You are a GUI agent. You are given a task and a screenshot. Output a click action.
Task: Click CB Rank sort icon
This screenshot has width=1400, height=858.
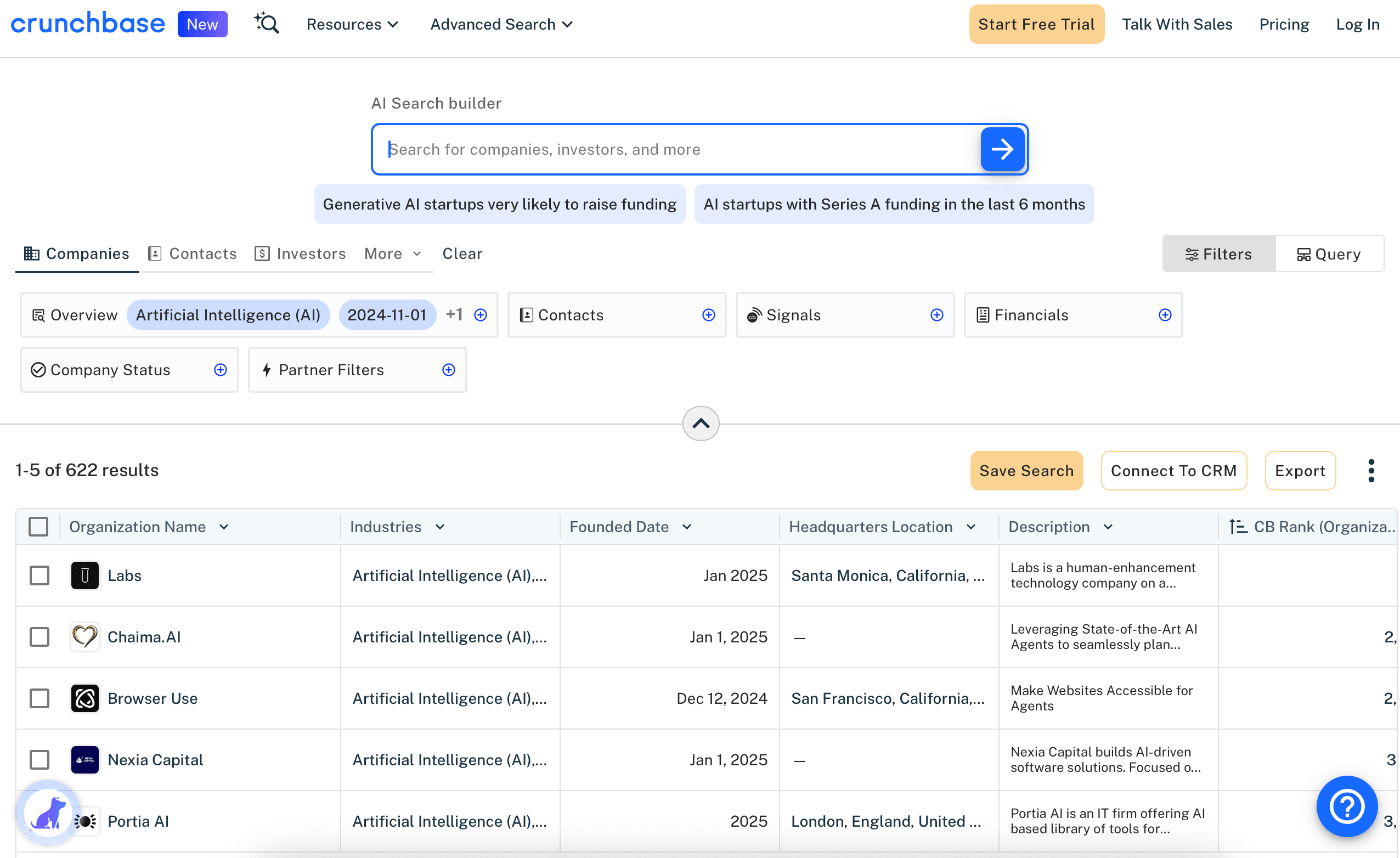click(x=1238, y=527)
